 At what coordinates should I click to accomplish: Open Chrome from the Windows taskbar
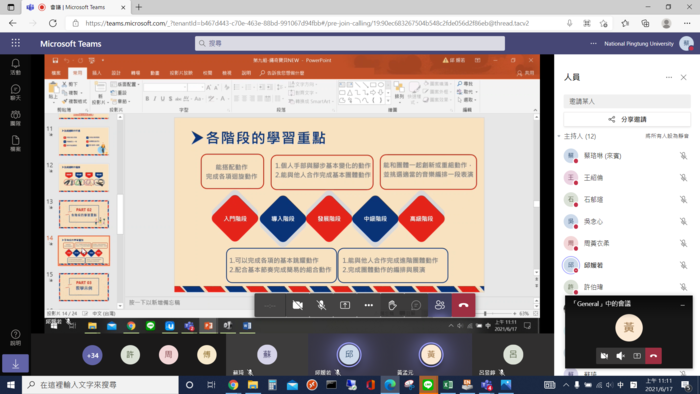tap(233, 385)
